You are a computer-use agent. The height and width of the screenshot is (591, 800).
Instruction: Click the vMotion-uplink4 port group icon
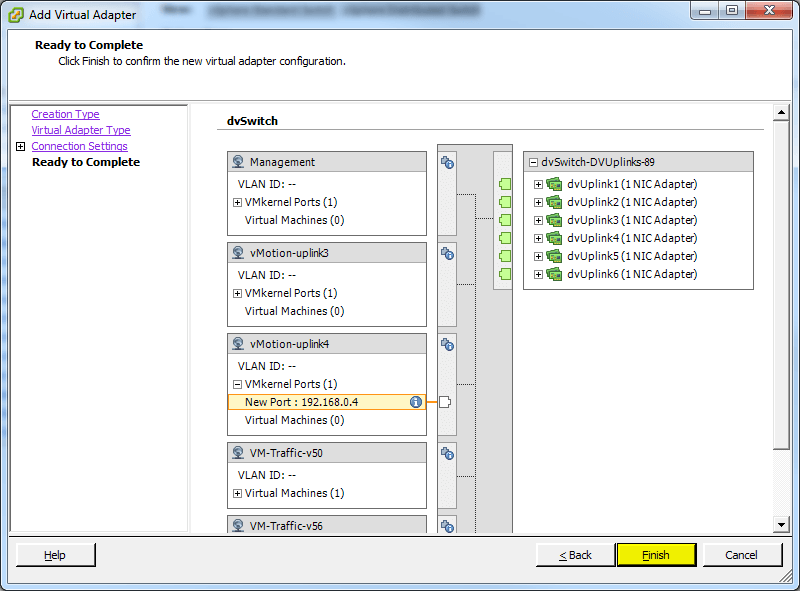click(238, 343)
